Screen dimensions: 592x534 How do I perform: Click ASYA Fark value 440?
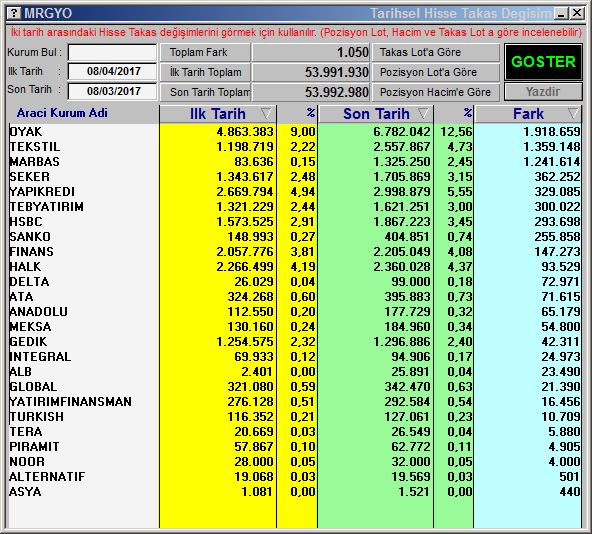click(x=570, y=492)
